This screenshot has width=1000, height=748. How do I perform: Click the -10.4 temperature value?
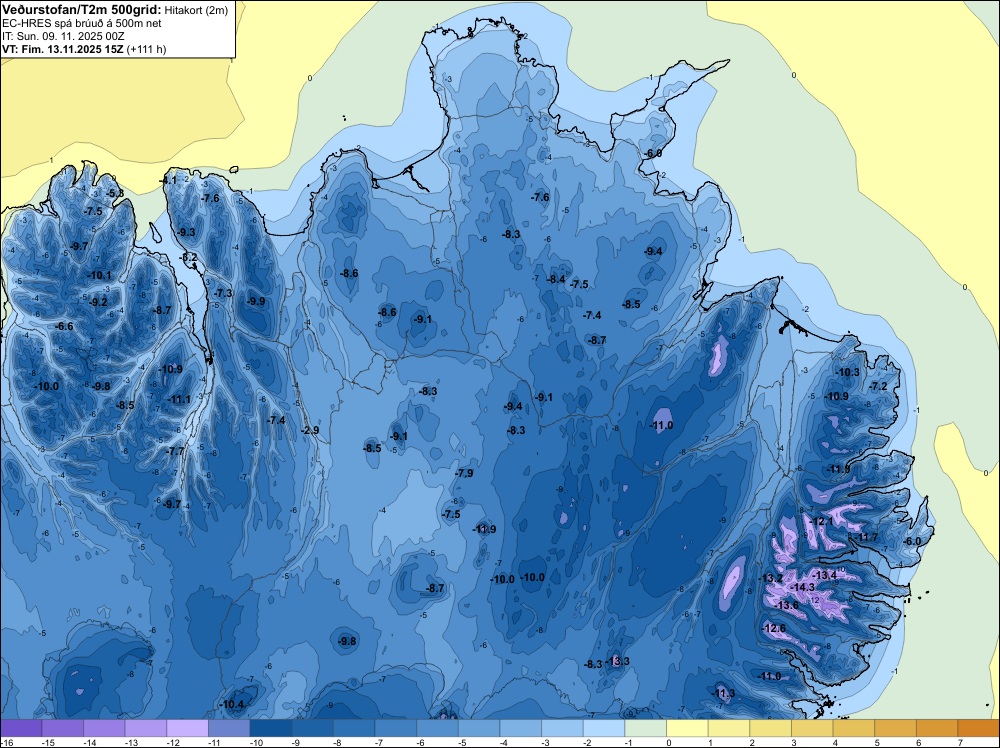pyautogui.click(x=231, y=704)
